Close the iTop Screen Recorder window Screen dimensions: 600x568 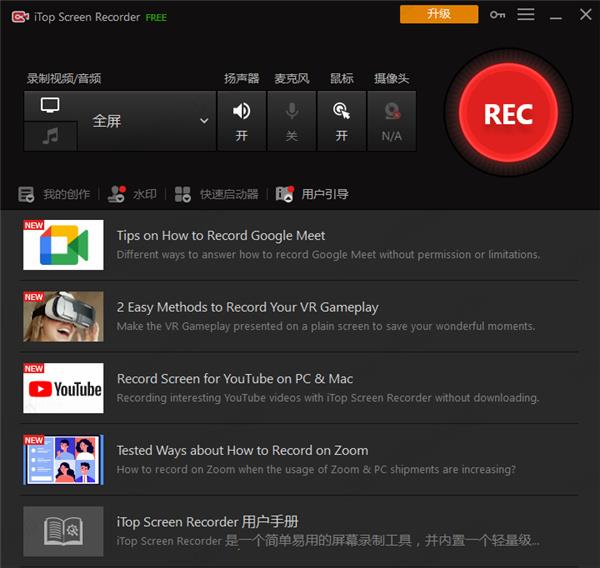click(x=585, y=15)
